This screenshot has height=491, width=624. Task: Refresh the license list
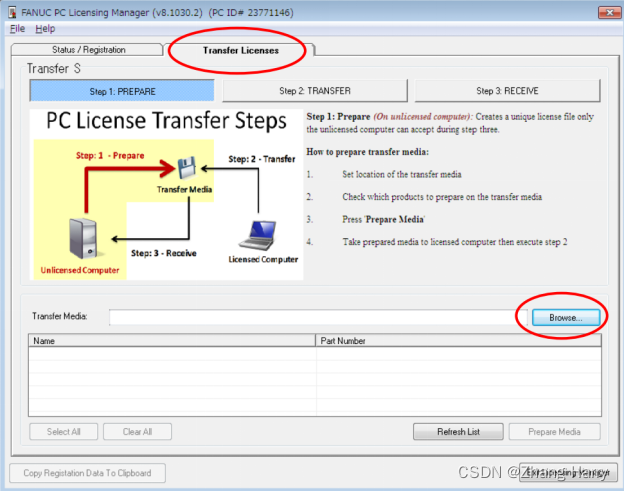[x=458, y=432]
